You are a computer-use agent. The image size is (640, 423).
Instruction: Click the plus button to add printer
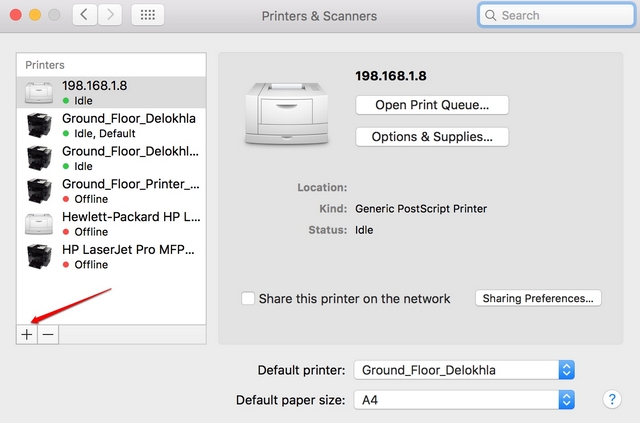coord(26,335)
